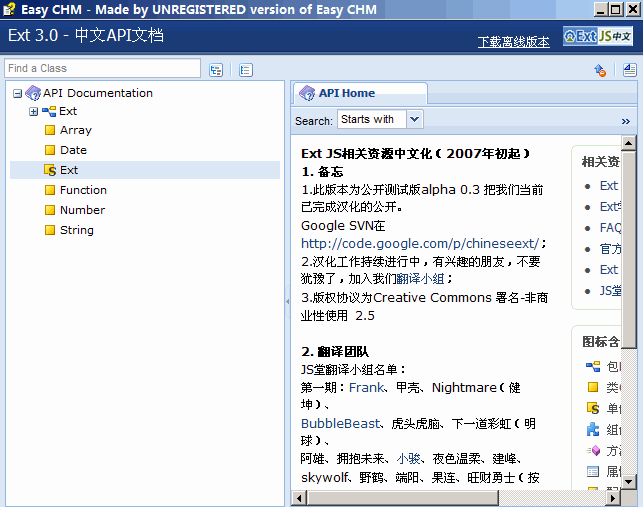Collapse the API Documentation tree node
The image size is (643, 507).
point(17,94)
